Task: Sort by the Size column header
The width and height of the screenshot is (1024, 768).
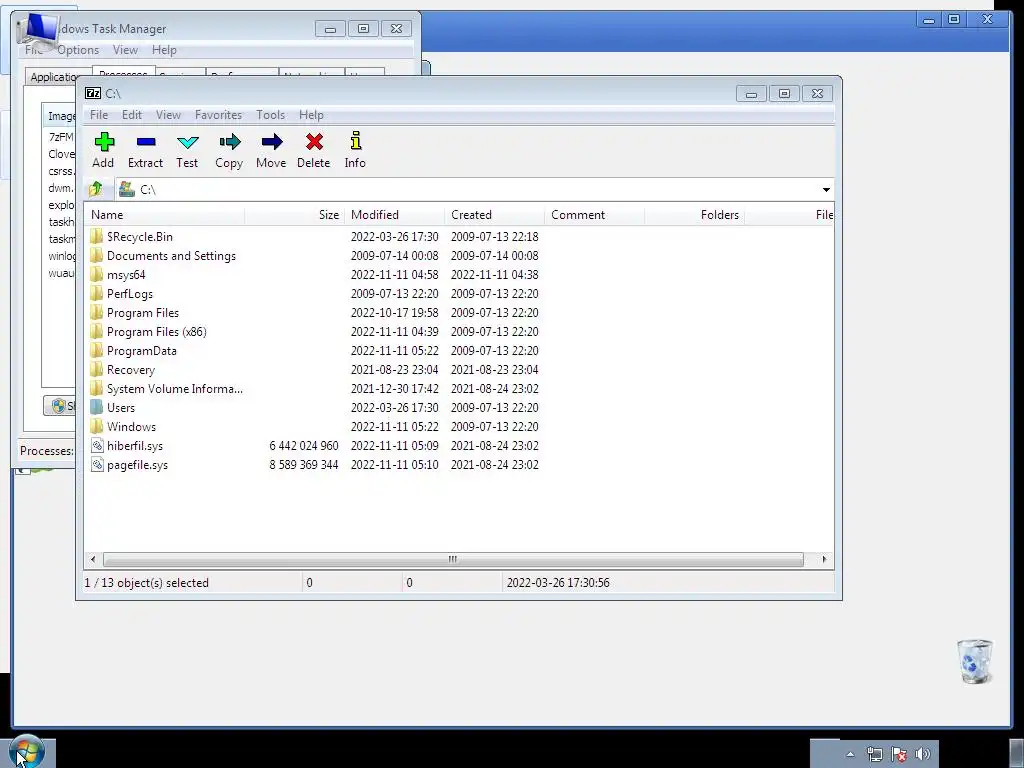Action: click(x=295, y=215)
